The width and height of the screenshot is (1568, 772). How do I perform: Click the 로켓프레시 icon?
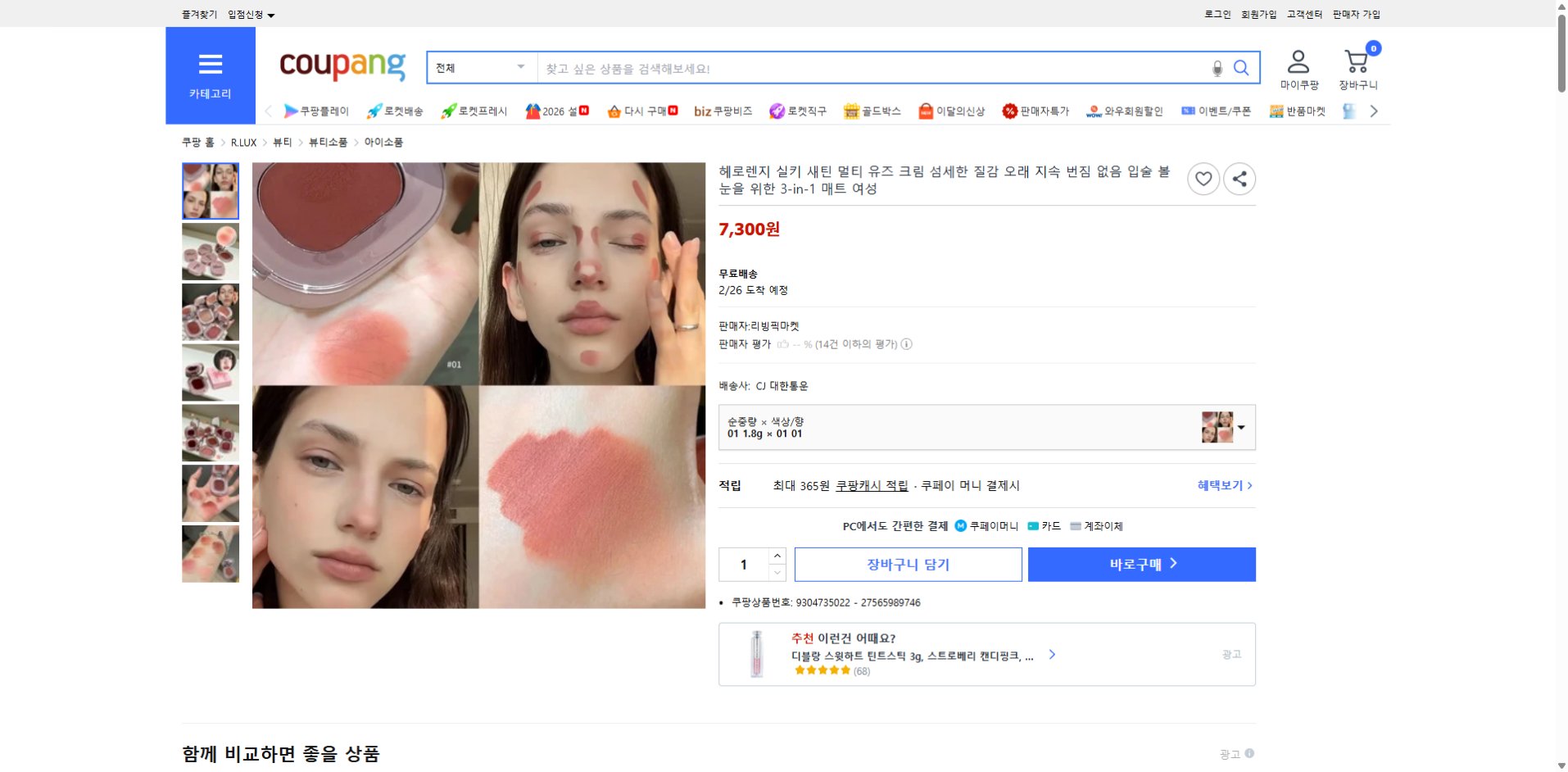pyautogui.click(x=446, y=111)
